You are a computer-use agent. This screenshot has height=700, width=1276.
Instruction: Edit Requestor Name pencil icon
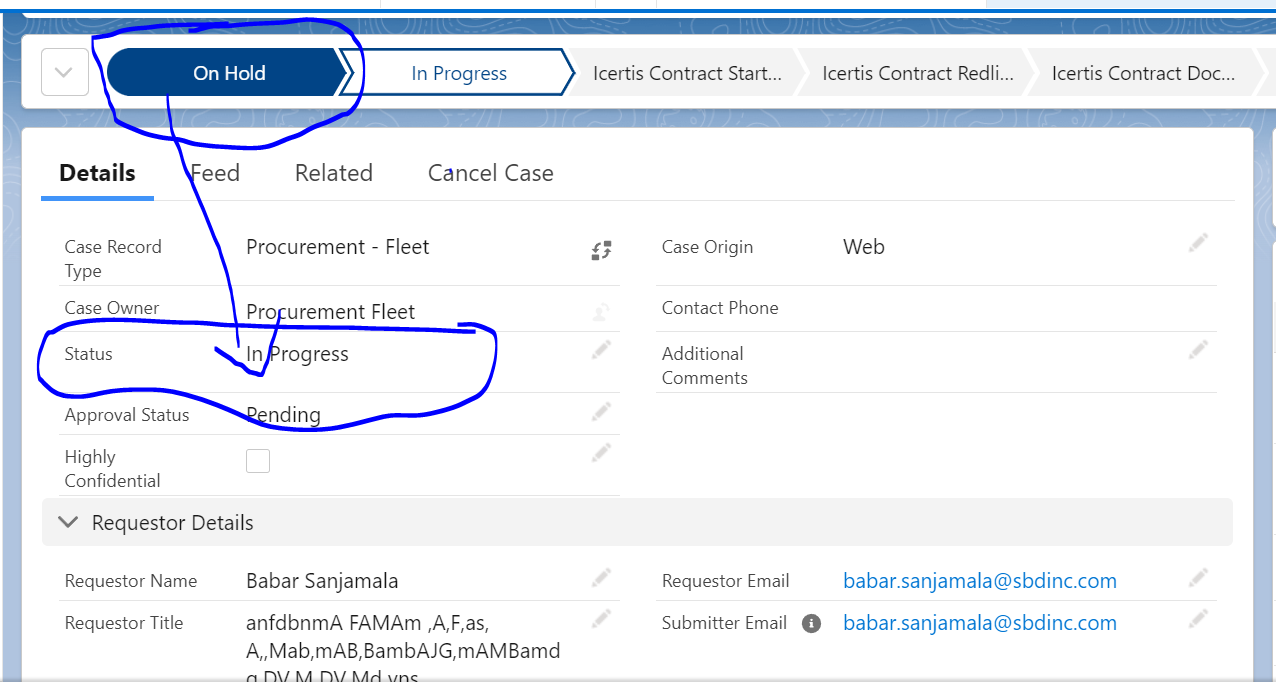click(x=601, y=577)
